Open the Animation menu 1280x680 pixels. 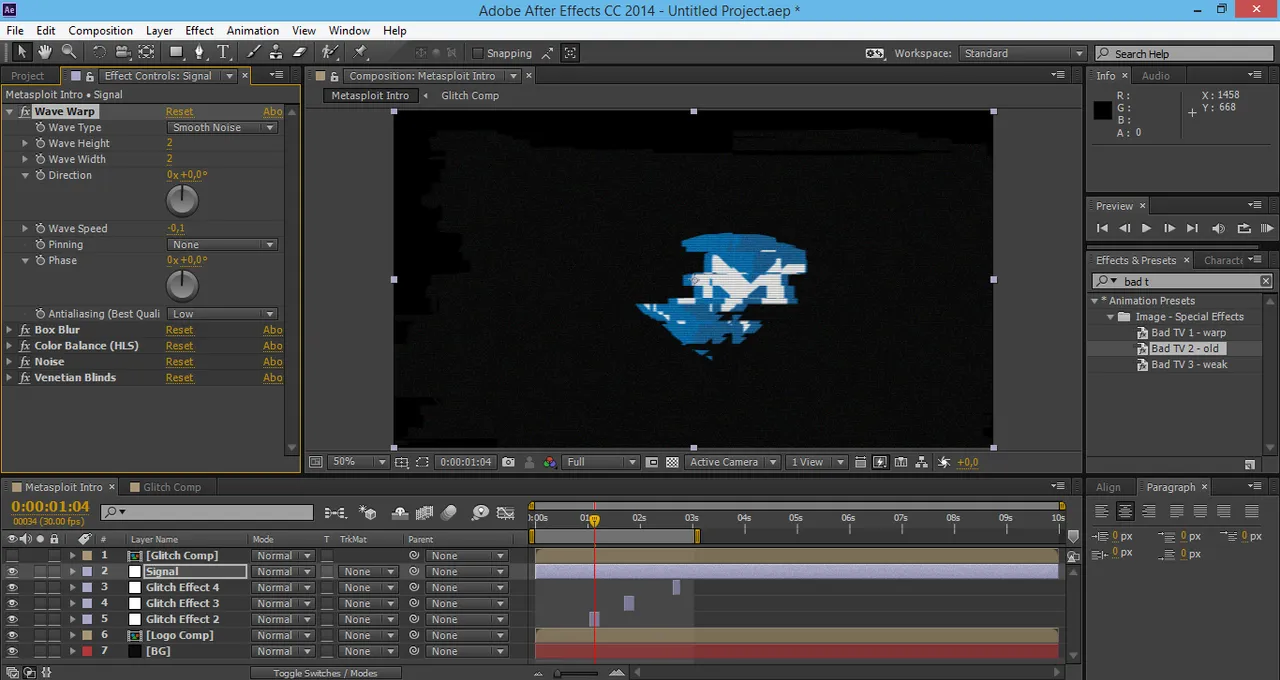252,31
